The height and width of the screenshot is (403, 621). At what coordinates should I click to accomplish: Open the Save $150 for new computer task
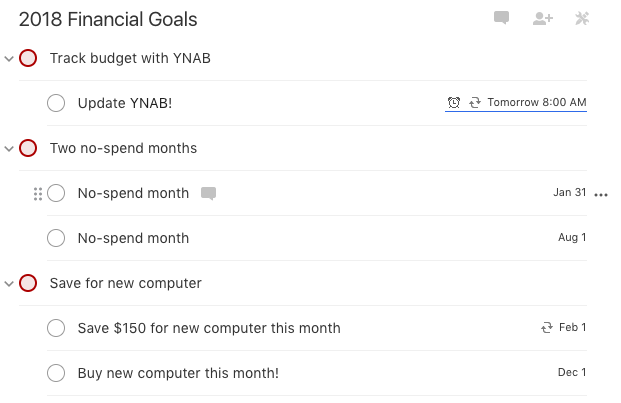tap(209, 328)
